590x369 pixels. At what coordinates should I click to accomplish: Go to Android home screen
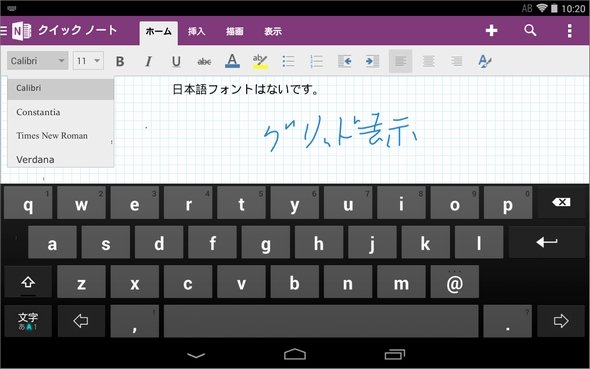click(x=295, y=354)
